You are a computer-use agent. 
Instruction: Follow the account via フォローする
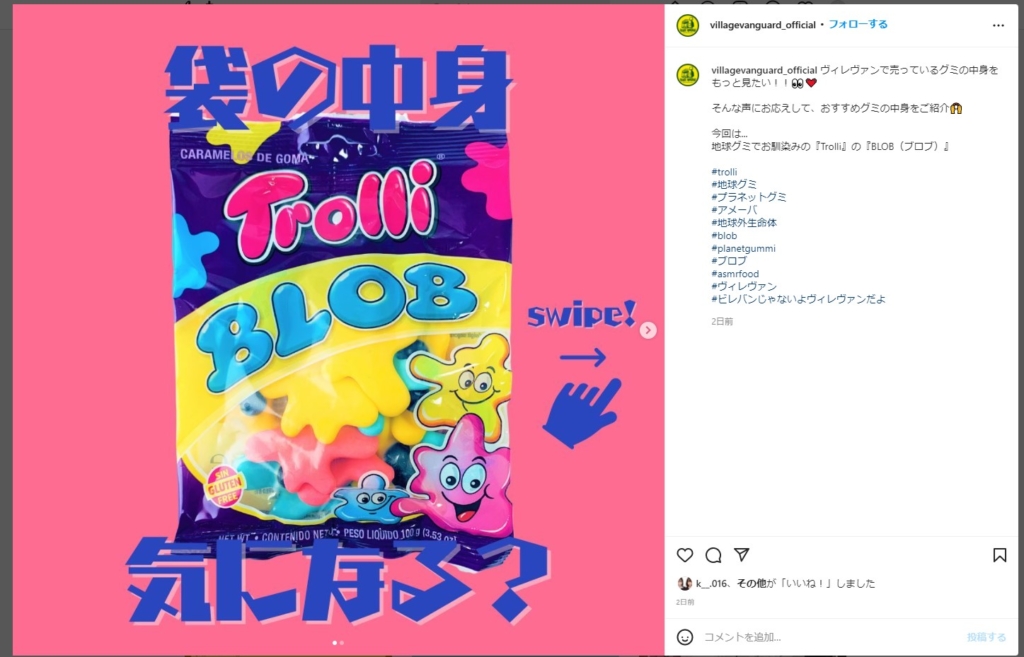coord(857,24)
